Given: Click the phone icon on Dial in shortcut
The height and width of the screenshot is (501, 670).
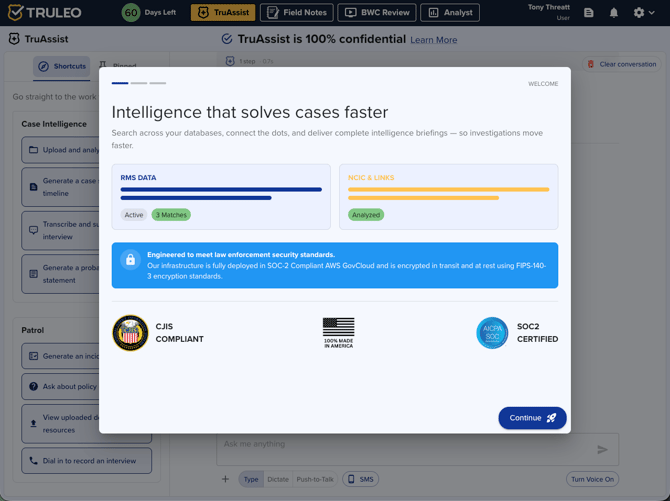Looking at the screenshot, I should [x=33, y=461].
